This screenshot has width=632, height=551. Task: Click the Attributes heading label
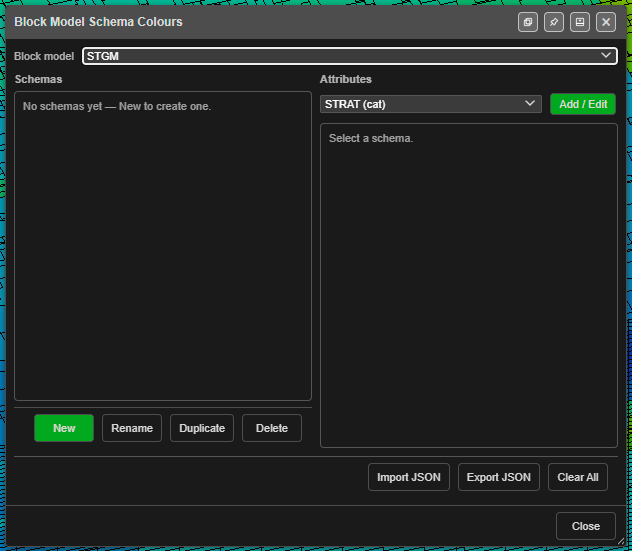[x=346, y=79]
